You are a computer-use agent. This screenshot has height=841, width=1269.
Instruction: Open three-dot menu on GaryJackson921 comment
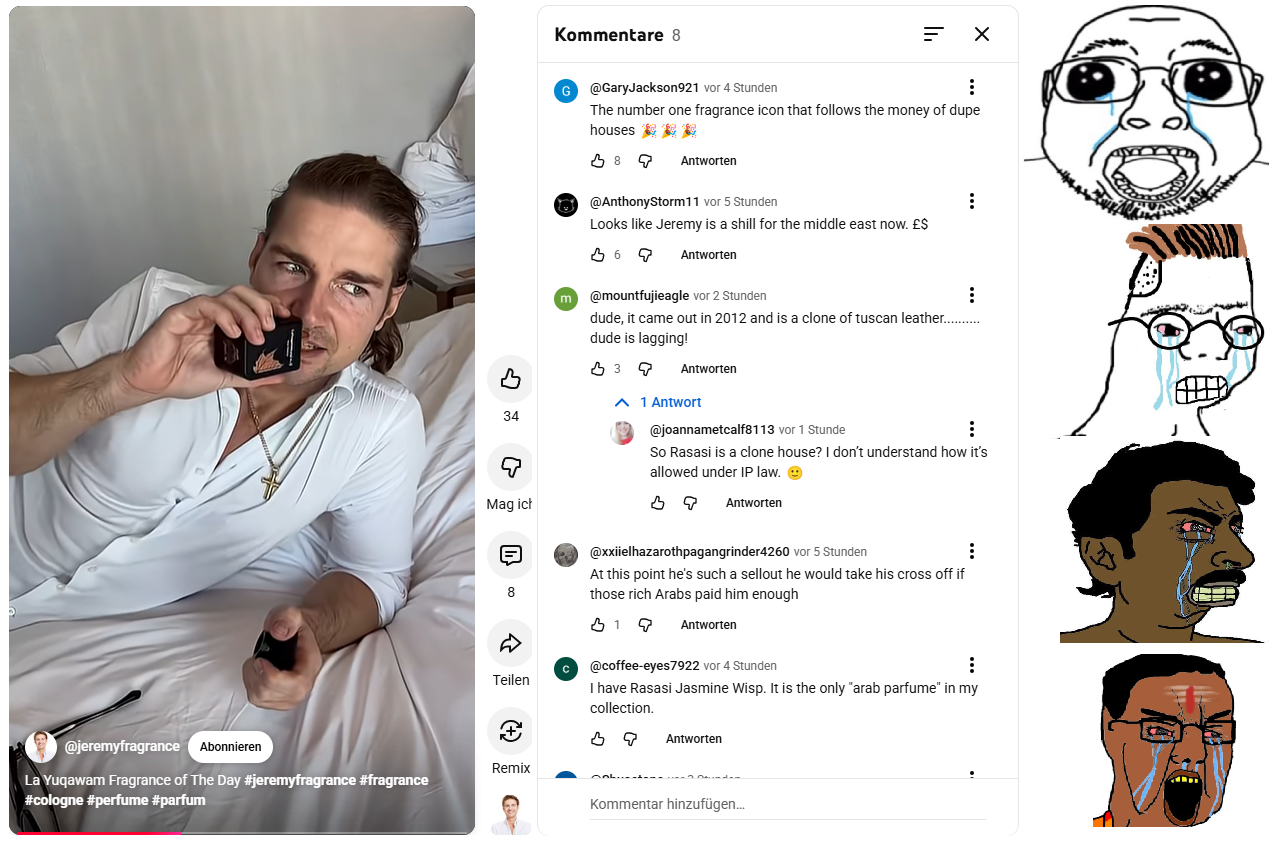point(971,87)
